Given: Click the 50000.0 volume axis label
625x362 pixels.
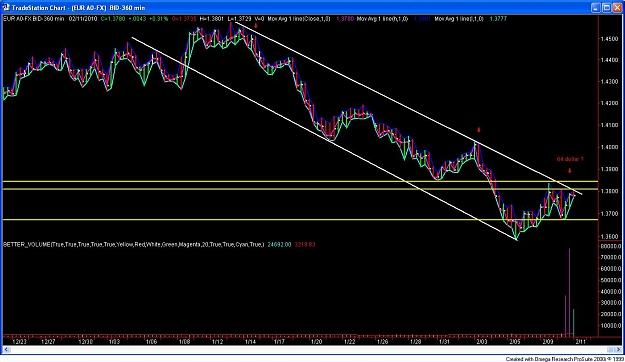Looking at the screenshot, I should pos(610,280).
